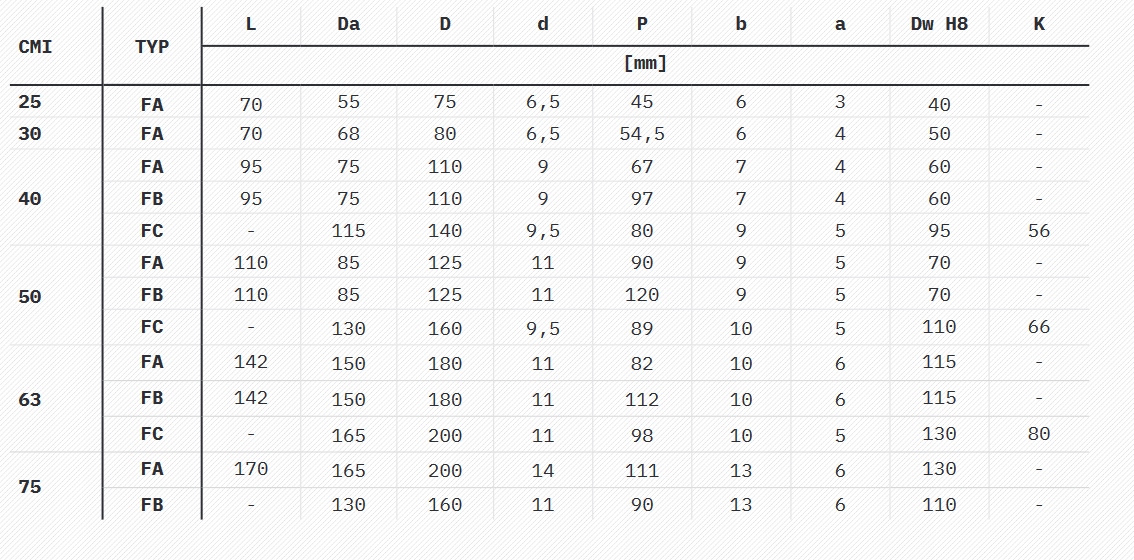Select the K column header
The image size is (1134, 560).
1039,25
